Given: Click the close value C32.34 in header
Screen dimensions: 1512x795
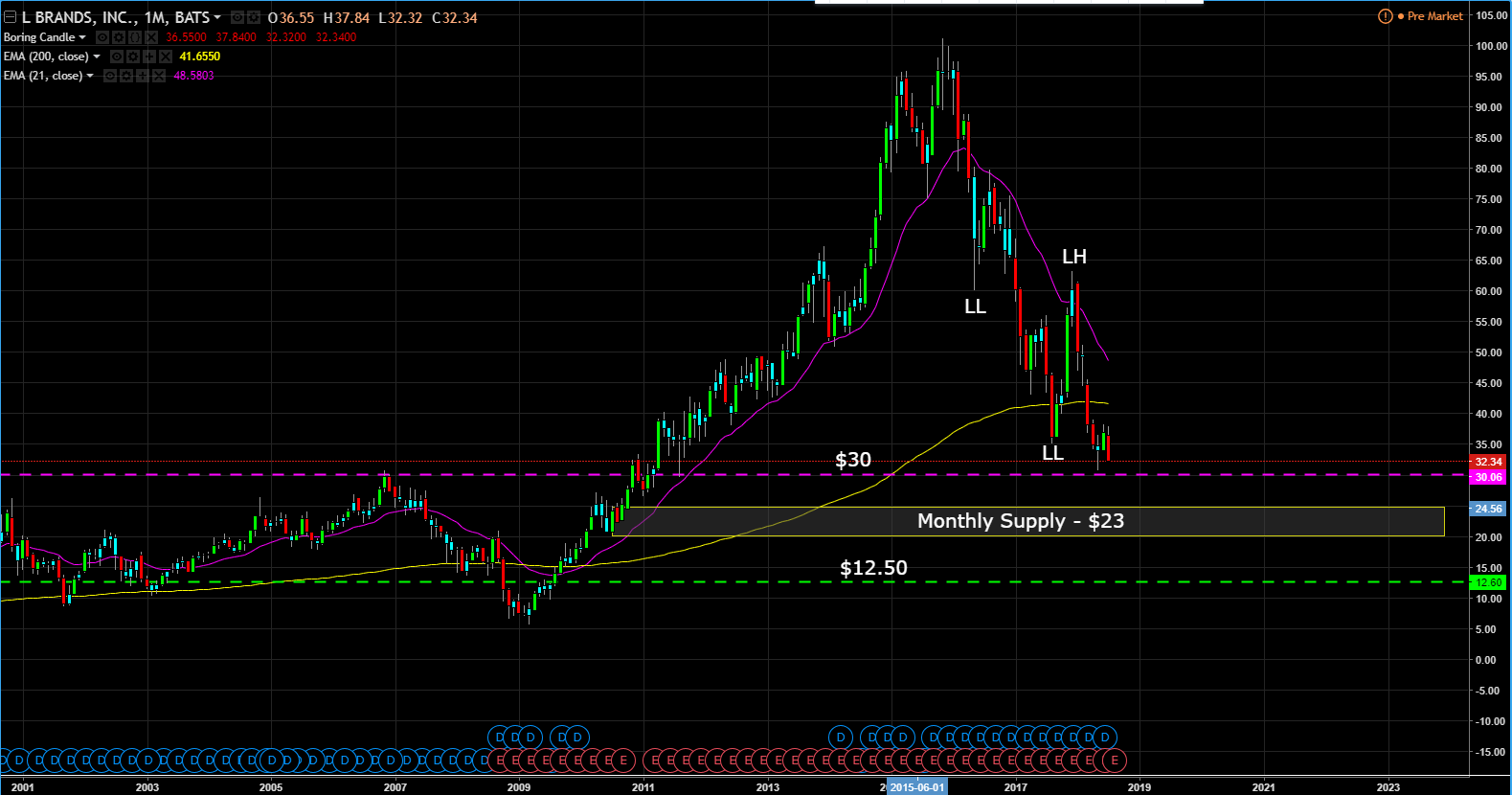Looking at the screenshot, I should (455, 17).
